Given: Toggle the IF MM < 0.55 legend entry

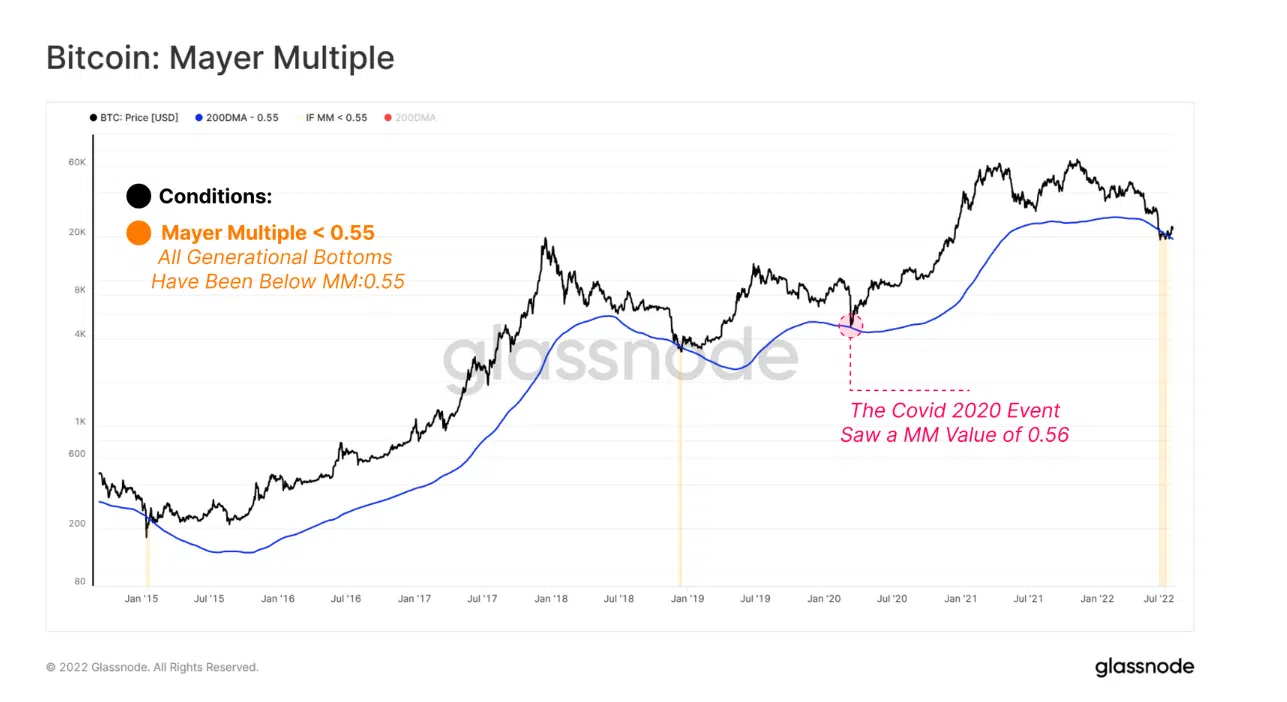Looking at the screenshot, I should click(x=333, y=118).
